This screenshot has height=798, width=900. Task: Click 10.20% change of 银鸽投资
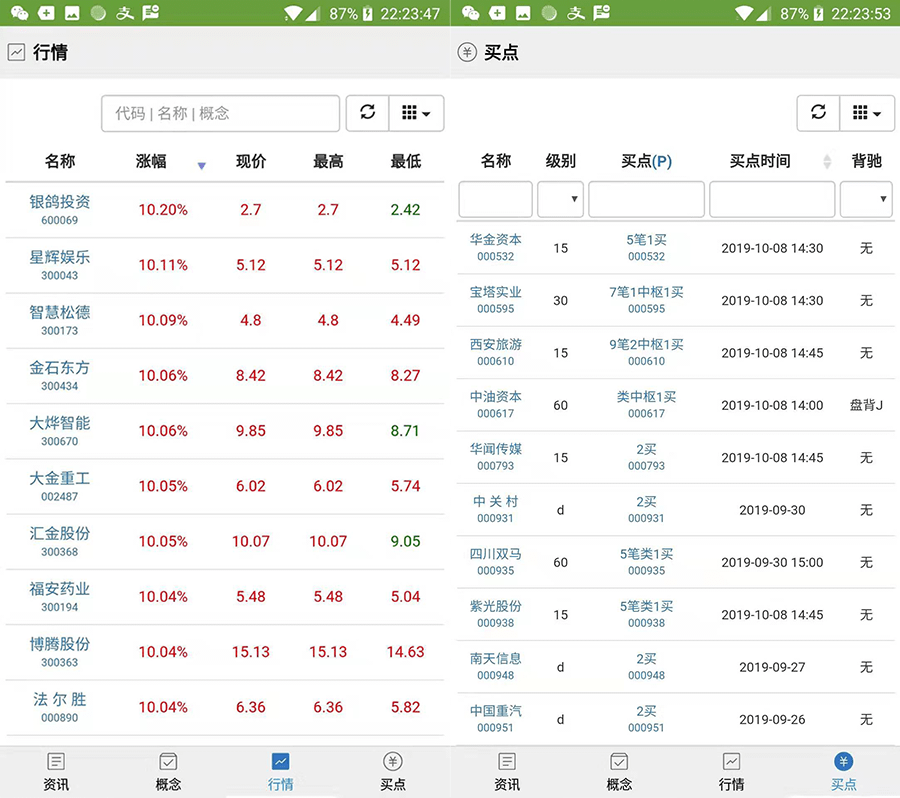click(163, 210)
